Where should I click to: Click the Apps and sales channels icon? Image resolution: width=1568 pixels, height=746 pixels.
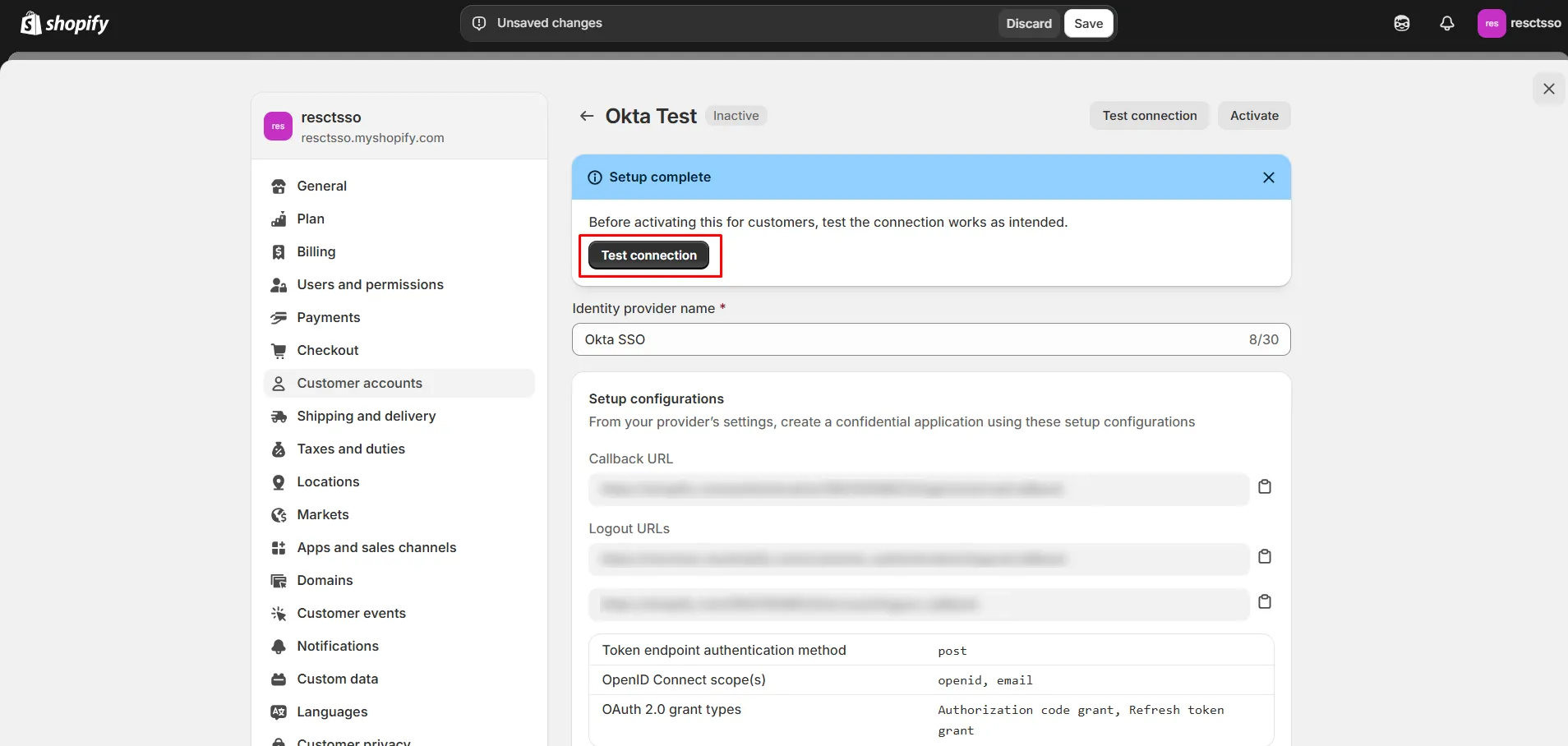pos(279,548)
